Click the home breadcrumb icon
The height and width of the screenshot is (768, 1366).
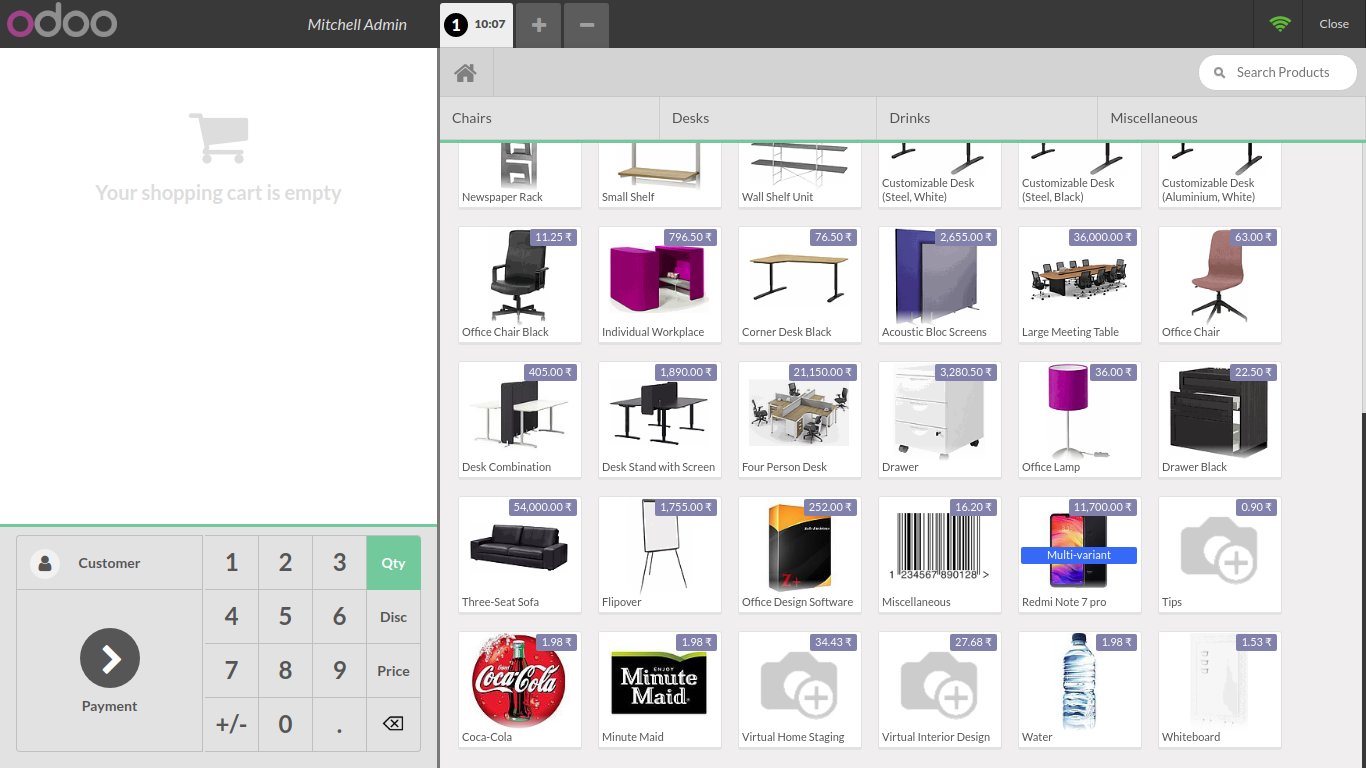coord(465,73)
